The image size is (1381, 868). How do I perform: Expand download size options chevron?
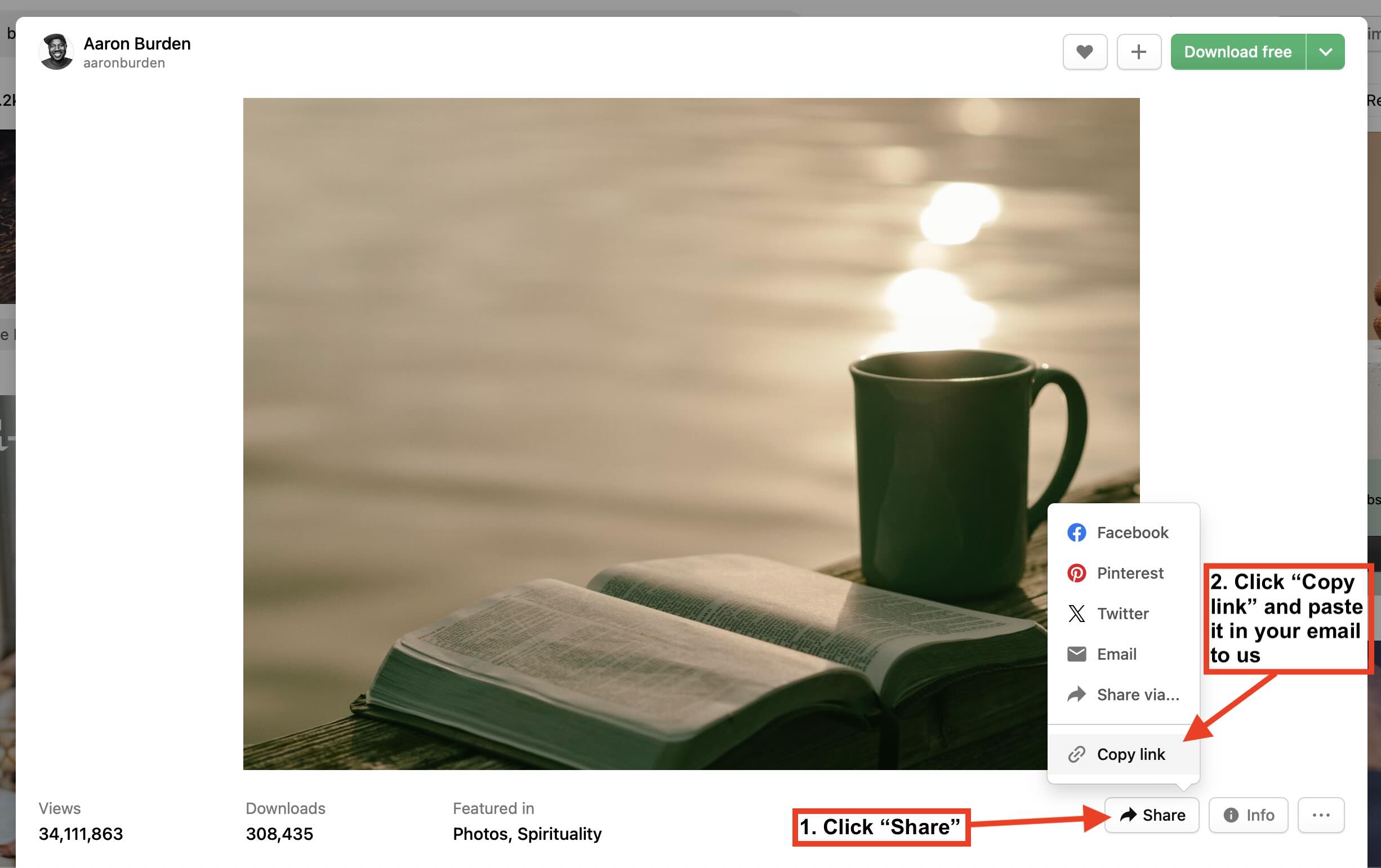(x=1325, y=52)
